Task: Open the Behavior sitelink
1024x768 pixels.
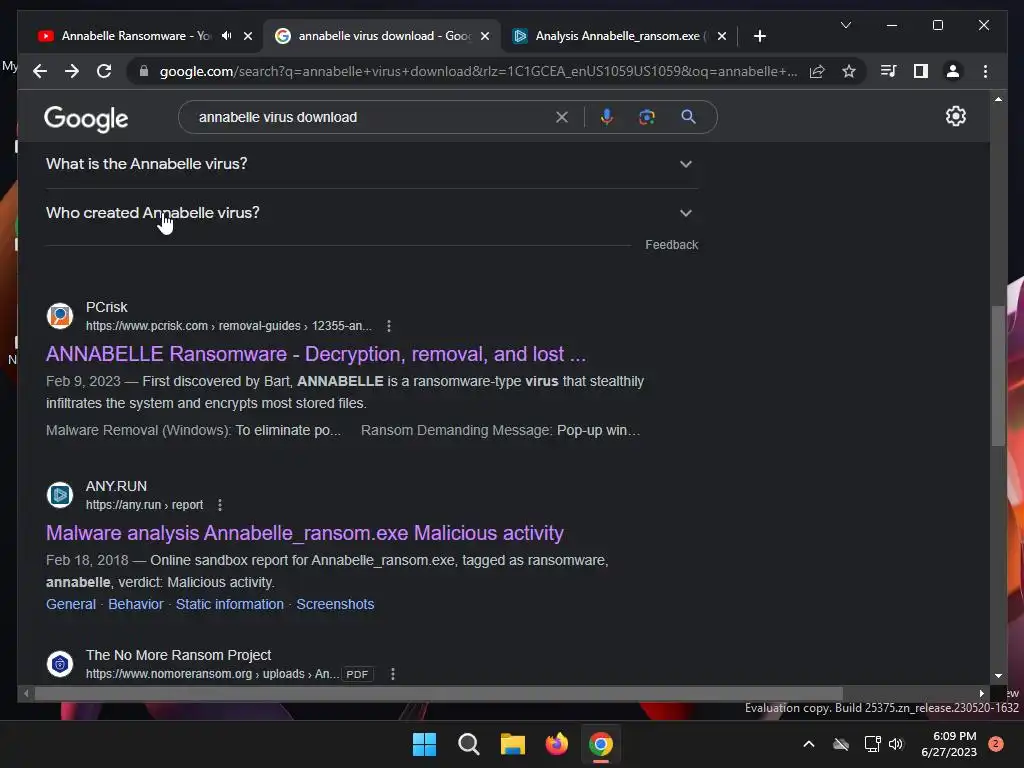Action: click(136, 604)
